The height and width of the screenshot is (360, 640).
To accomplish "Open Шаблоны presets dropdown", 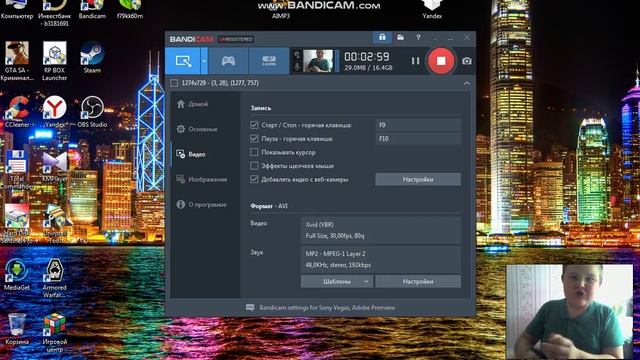I will pos(337,281).
